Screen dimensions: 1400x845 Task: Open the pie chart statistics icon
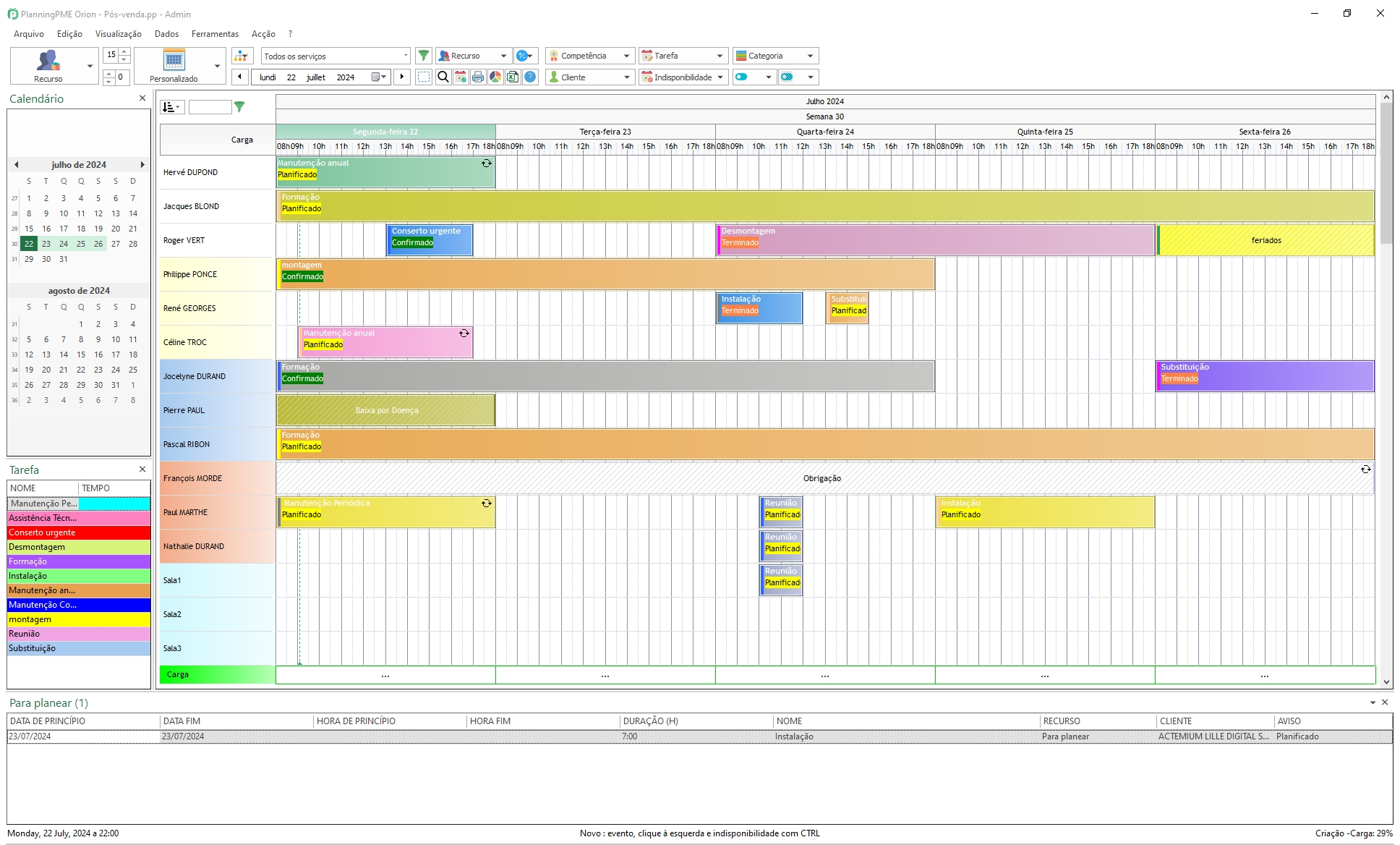tap(495, 77)
